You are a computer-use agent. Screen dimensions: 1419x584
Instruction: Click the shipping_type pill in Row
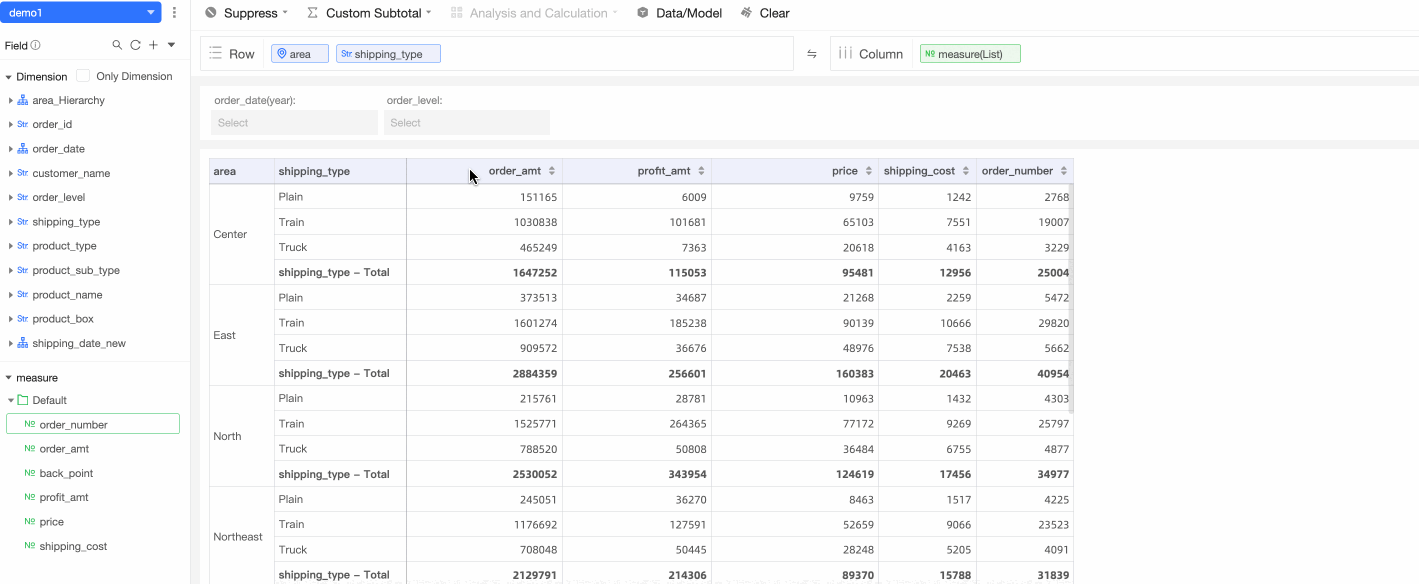pyautogui.click(x=388, y=54)
